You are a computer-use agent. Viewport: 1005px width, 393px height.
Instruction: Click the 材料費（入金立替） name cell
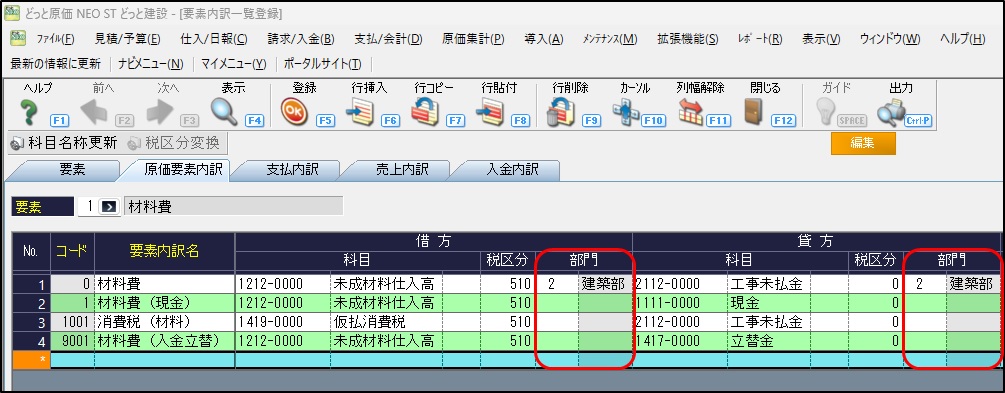(x=164, y=341)
